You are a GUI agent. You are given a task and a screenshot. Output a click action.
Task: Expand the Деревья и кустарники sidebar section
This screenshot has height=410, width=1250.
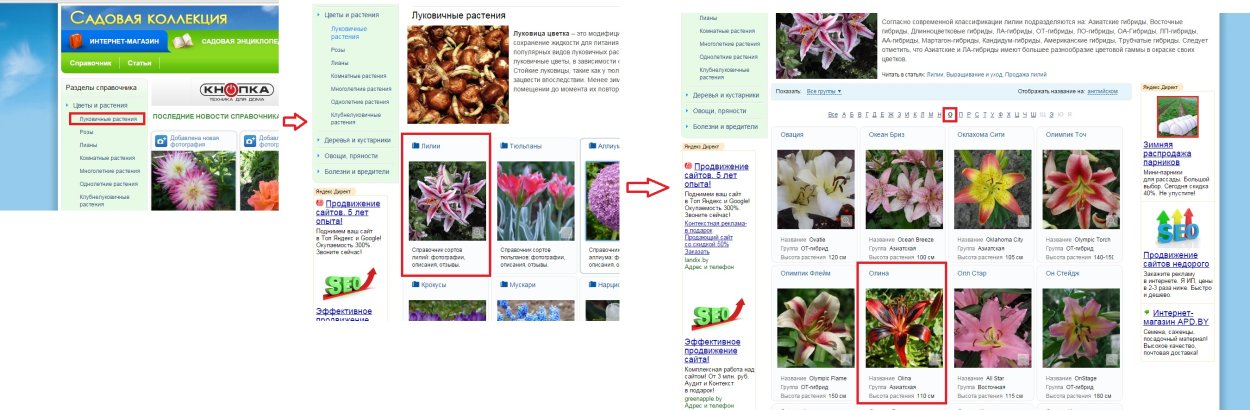point(352,140)
